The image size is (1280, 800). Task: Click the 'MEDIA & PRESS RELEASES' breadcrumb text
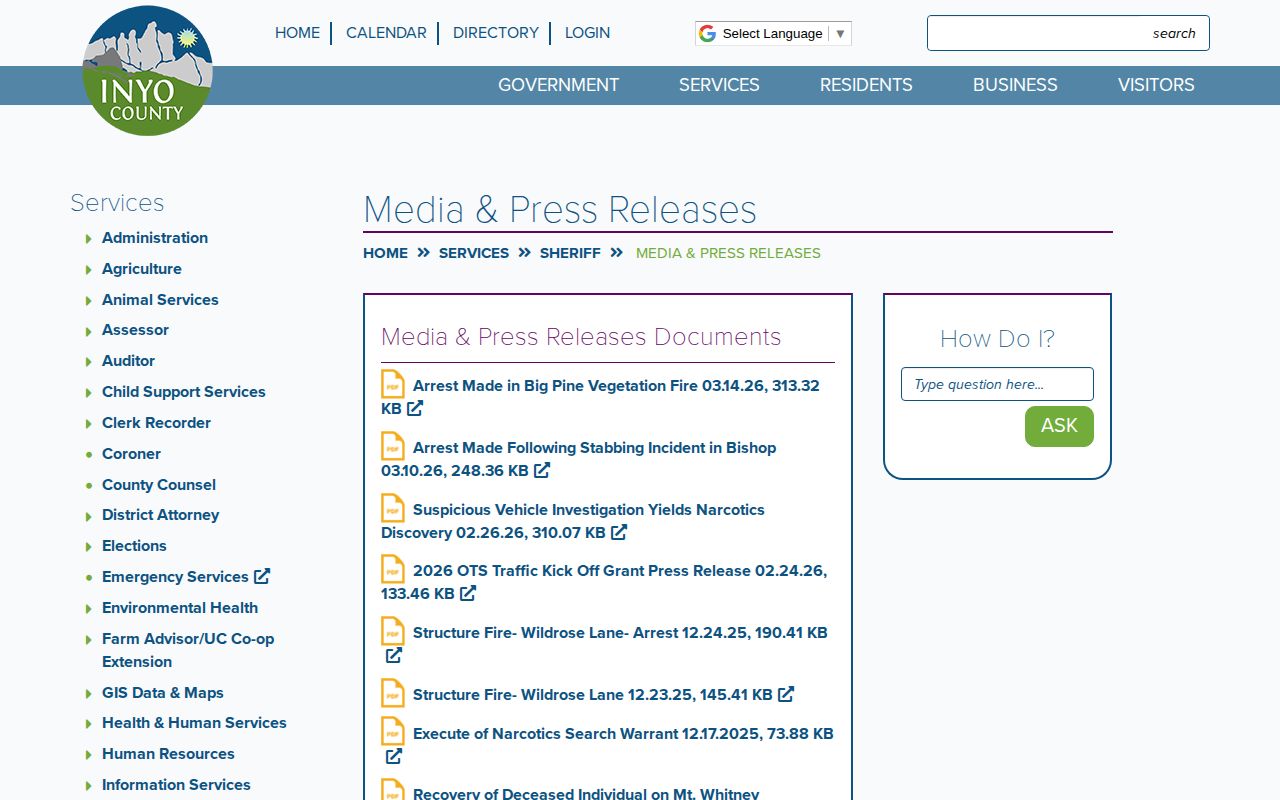(728, 253)
